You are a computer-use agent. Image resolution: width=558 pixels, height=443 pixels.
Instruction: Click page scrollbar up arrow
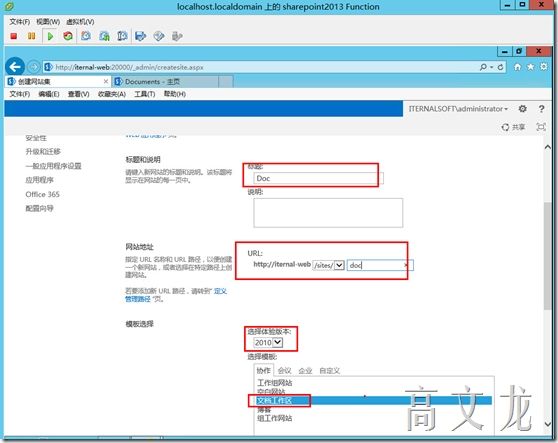point(548,147)
